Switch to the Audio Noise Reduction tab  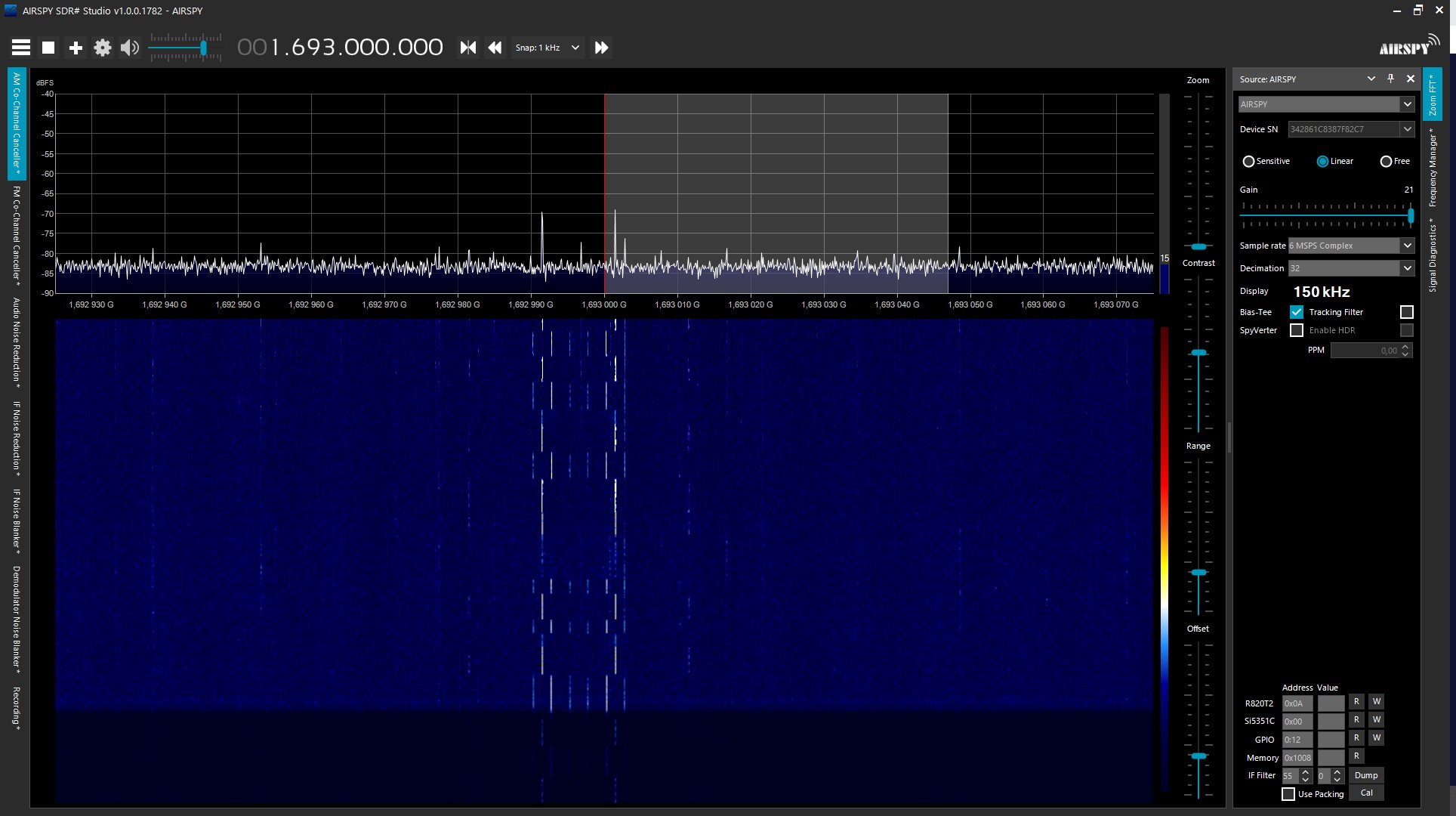(x=17, y=343)
